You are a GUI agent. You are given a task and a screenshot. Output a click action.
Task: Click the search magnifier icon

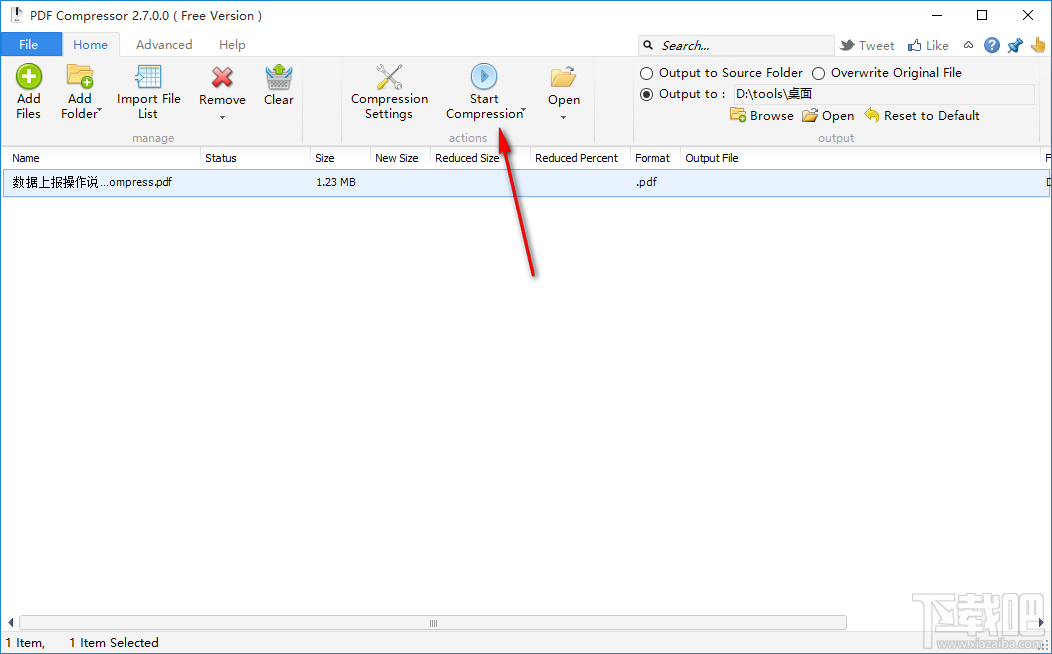(x=648, y=45)
